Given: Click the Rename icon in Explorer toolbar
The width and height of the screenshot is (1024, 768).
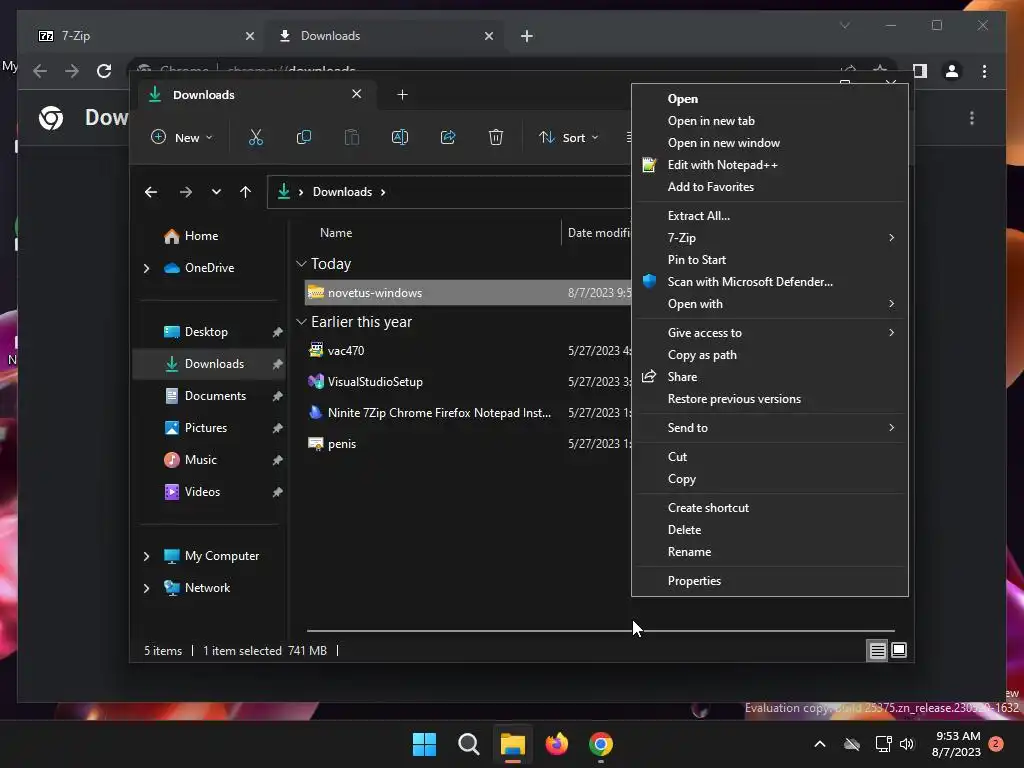Looking at the screenshot, I should (400, 137).
